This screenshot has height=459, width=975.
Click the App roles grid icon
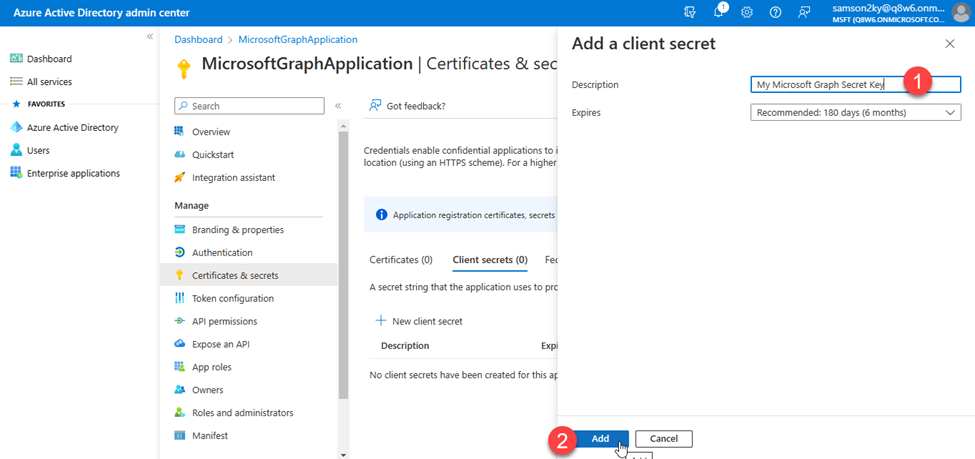[x=180, y=367]
